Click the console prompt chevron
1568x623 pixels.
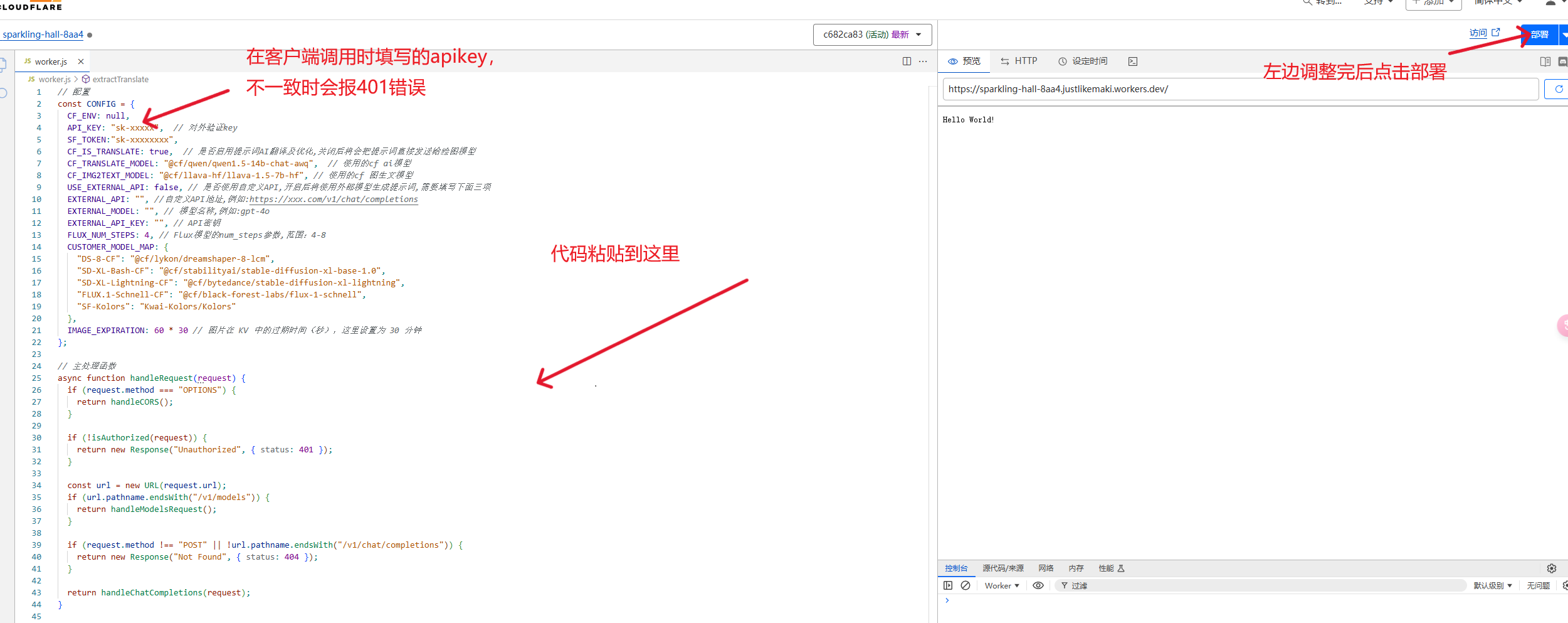click(x=947, y=600)
